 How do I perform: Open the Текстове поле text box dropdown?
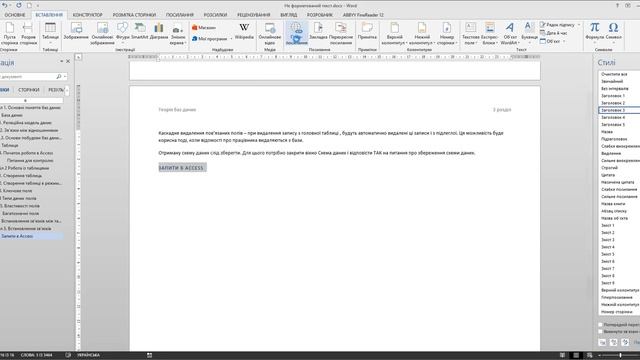click(471, 33)
